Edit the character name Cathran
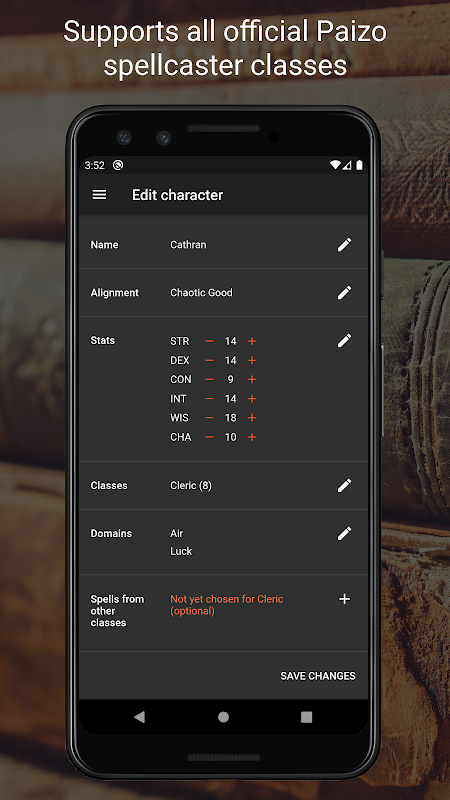450x800 pixels. tap(344, 245)
